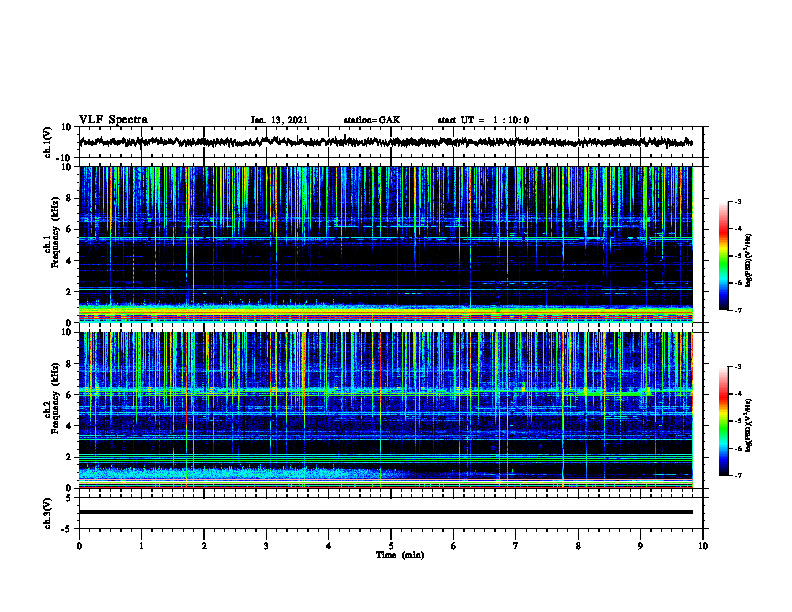
Task: Click the ch.1 spectrogram color scale bar
Action: pyautogui.click(x=723, y=256)
